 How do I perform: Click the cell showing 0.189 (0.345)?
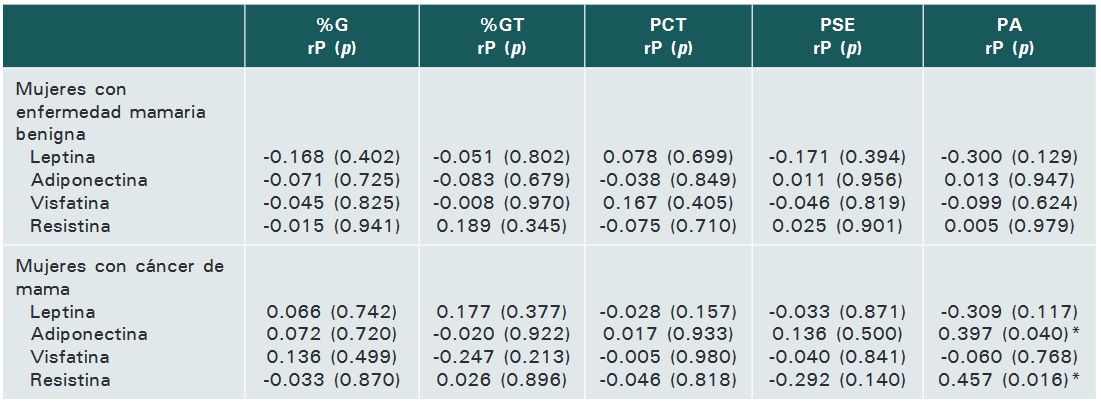pos(501,226)
